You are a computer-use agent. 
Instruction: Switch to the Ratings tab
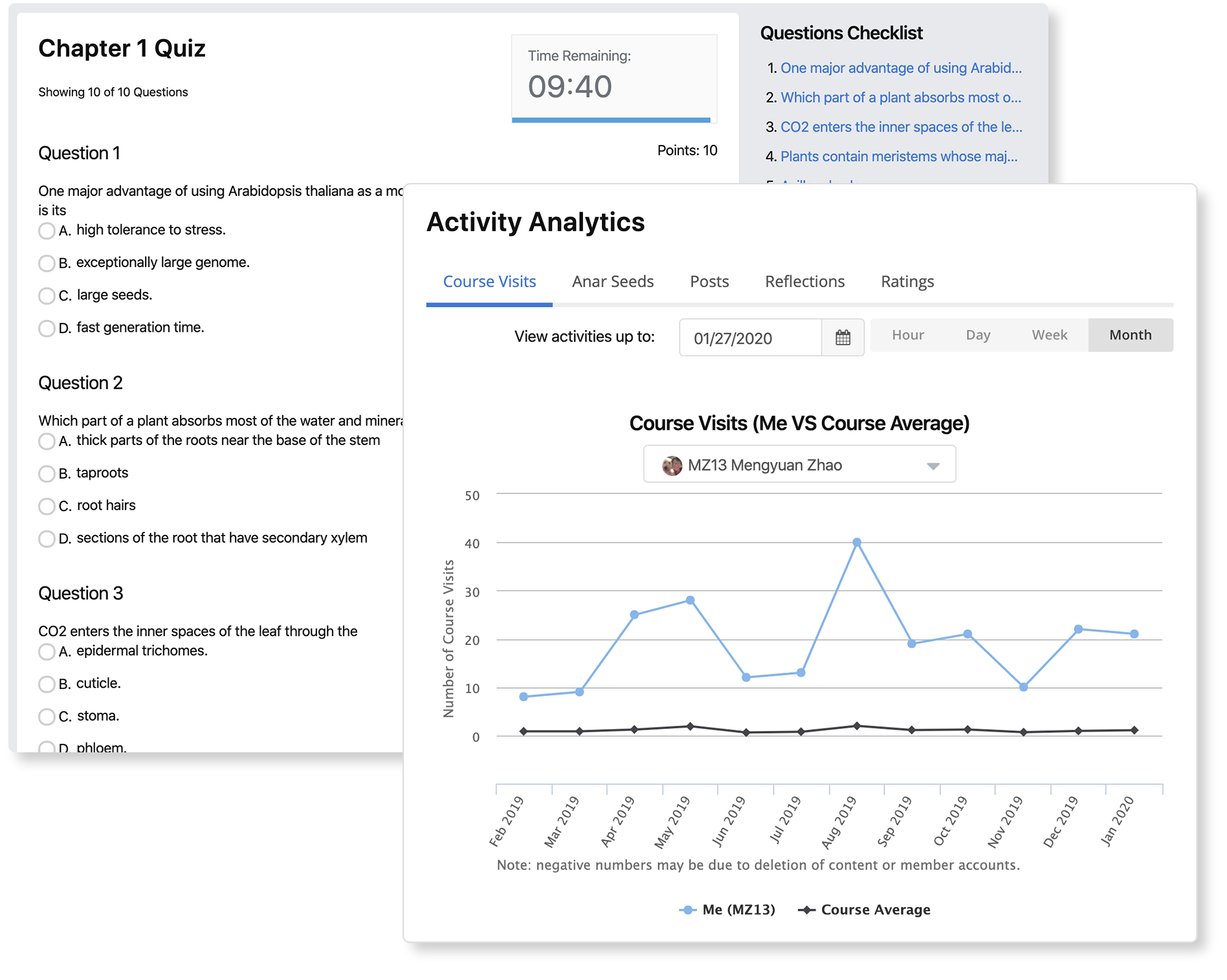pyautogui.click(x=907, y=281)
